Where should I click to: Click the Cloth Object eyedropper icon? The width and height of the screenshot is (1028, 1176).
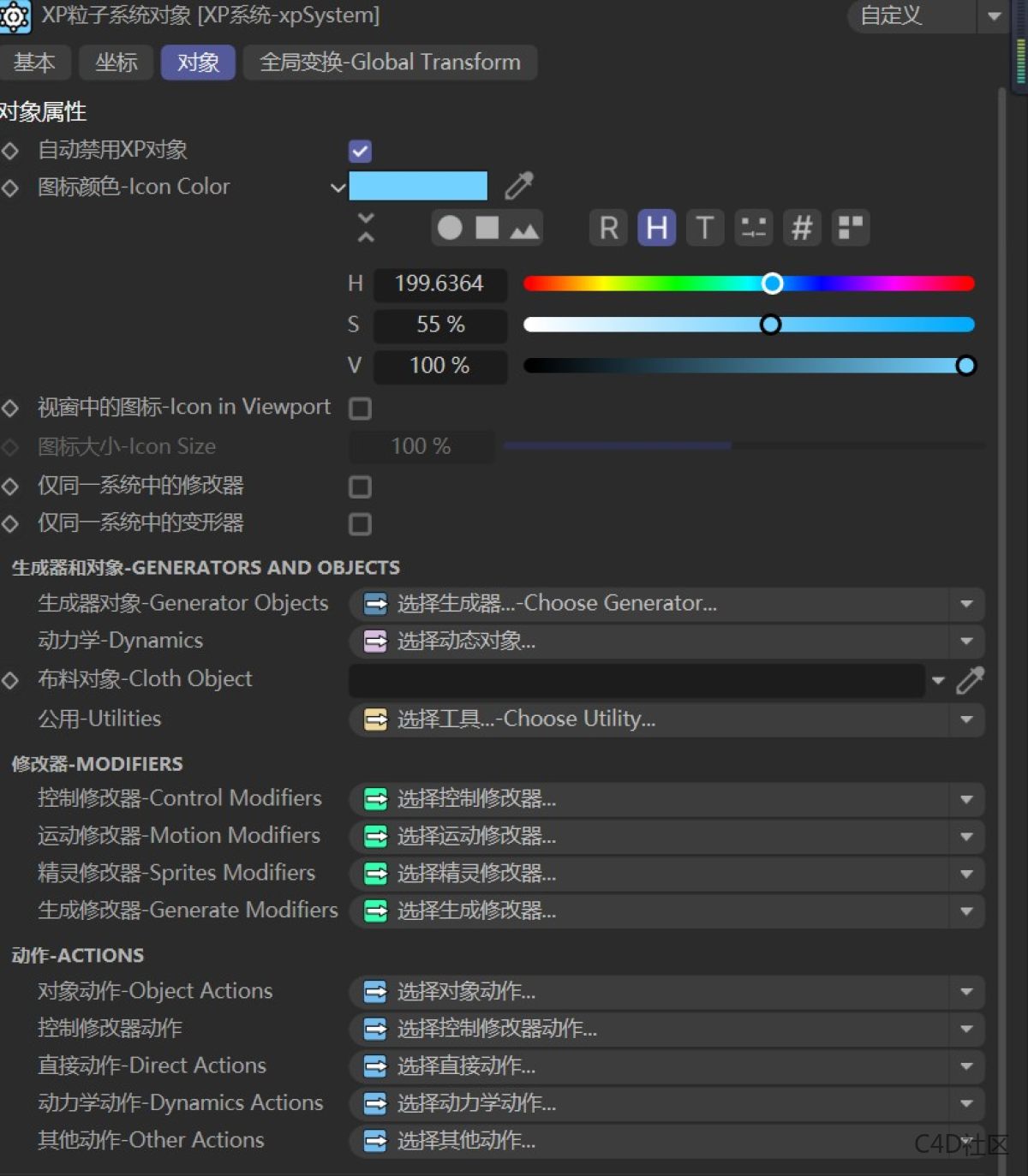point(971,679)
